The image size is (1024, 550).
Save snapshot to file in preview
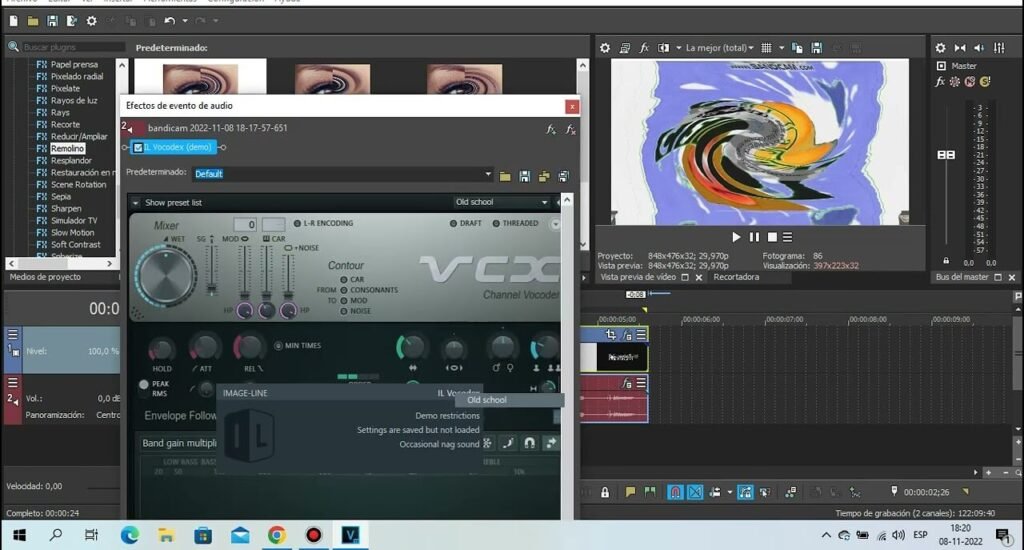(x=816, y=48)
